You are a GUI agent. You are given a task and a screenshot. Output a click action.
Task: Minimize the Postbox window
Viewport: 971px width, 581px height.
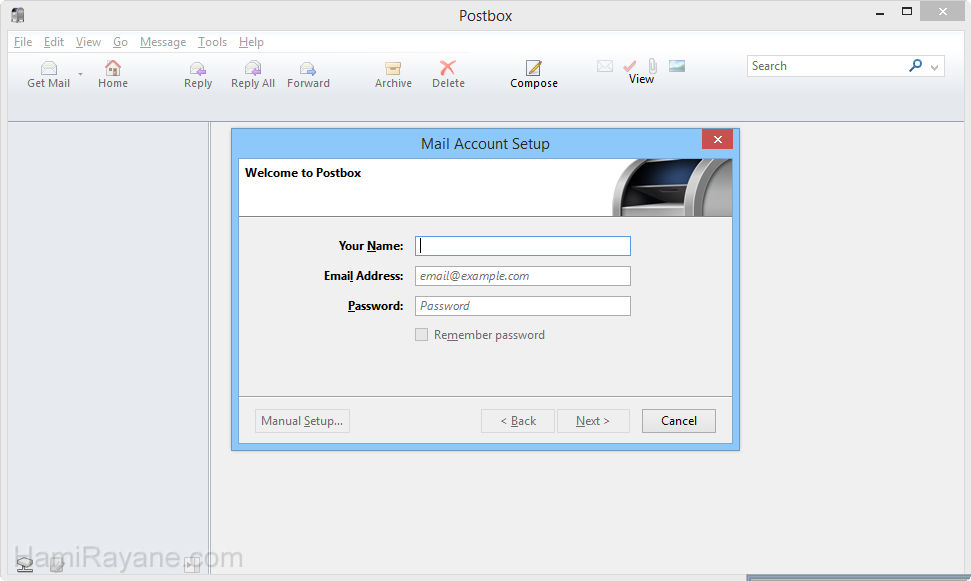[x=880, y=12]
